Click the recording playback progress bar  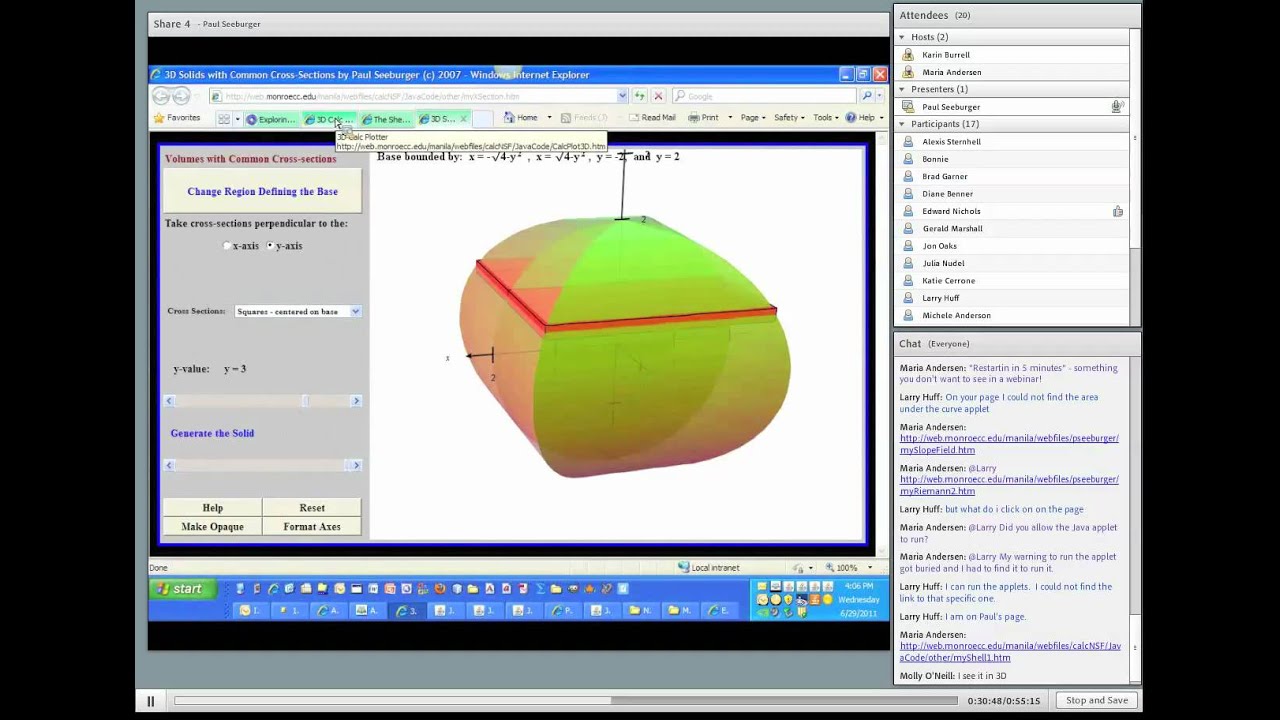pos(566,701)
